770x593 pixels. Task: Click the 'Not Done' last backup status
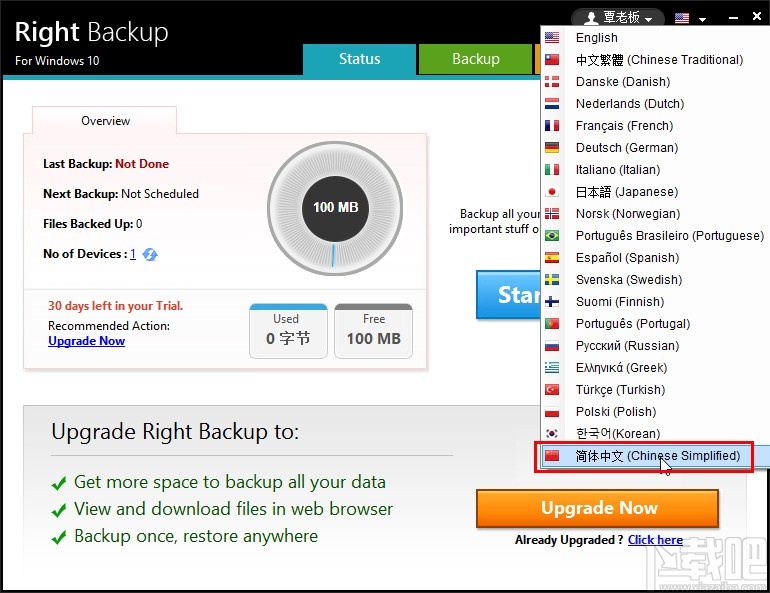[142, 164]
